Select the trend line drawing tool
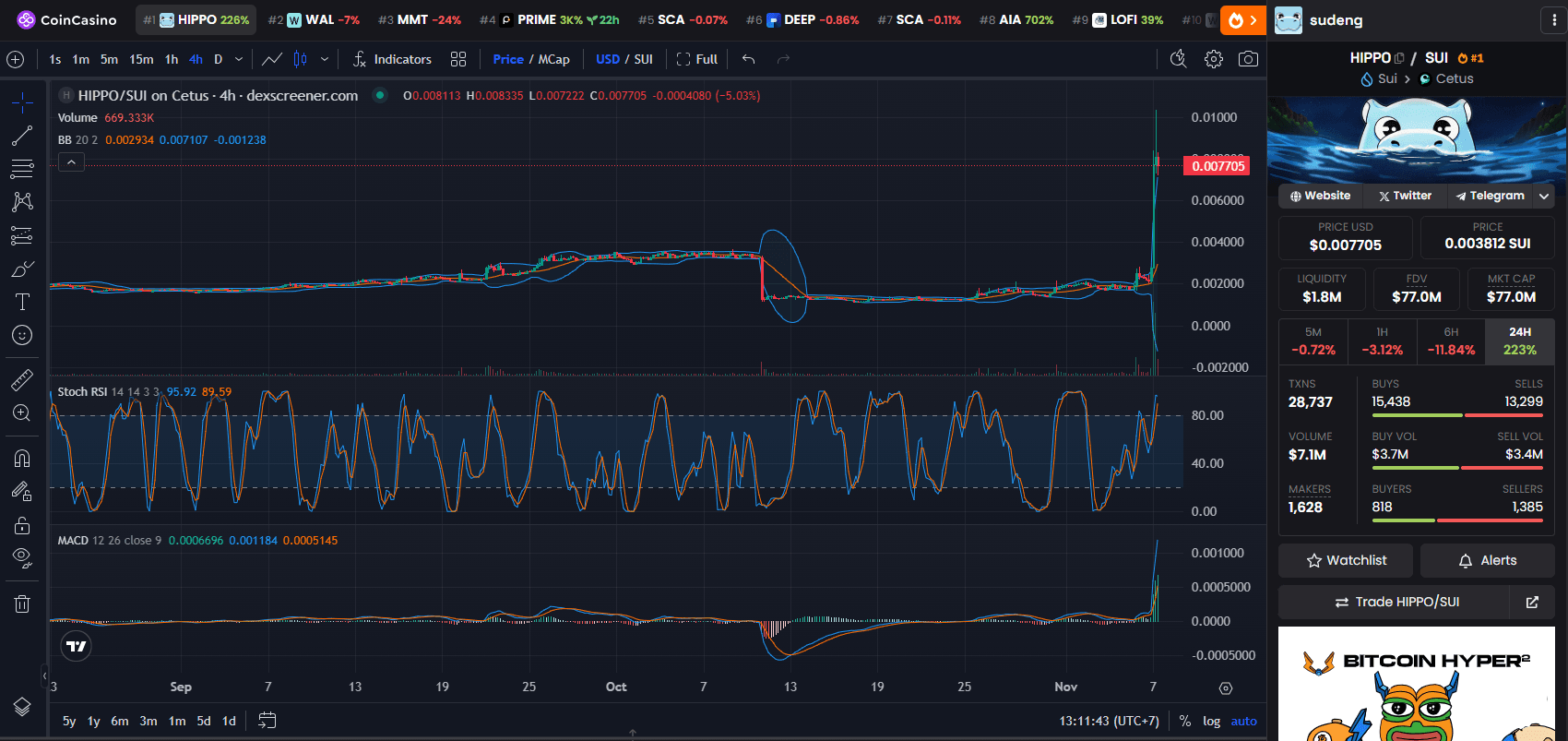 click(x=22, y=136)
